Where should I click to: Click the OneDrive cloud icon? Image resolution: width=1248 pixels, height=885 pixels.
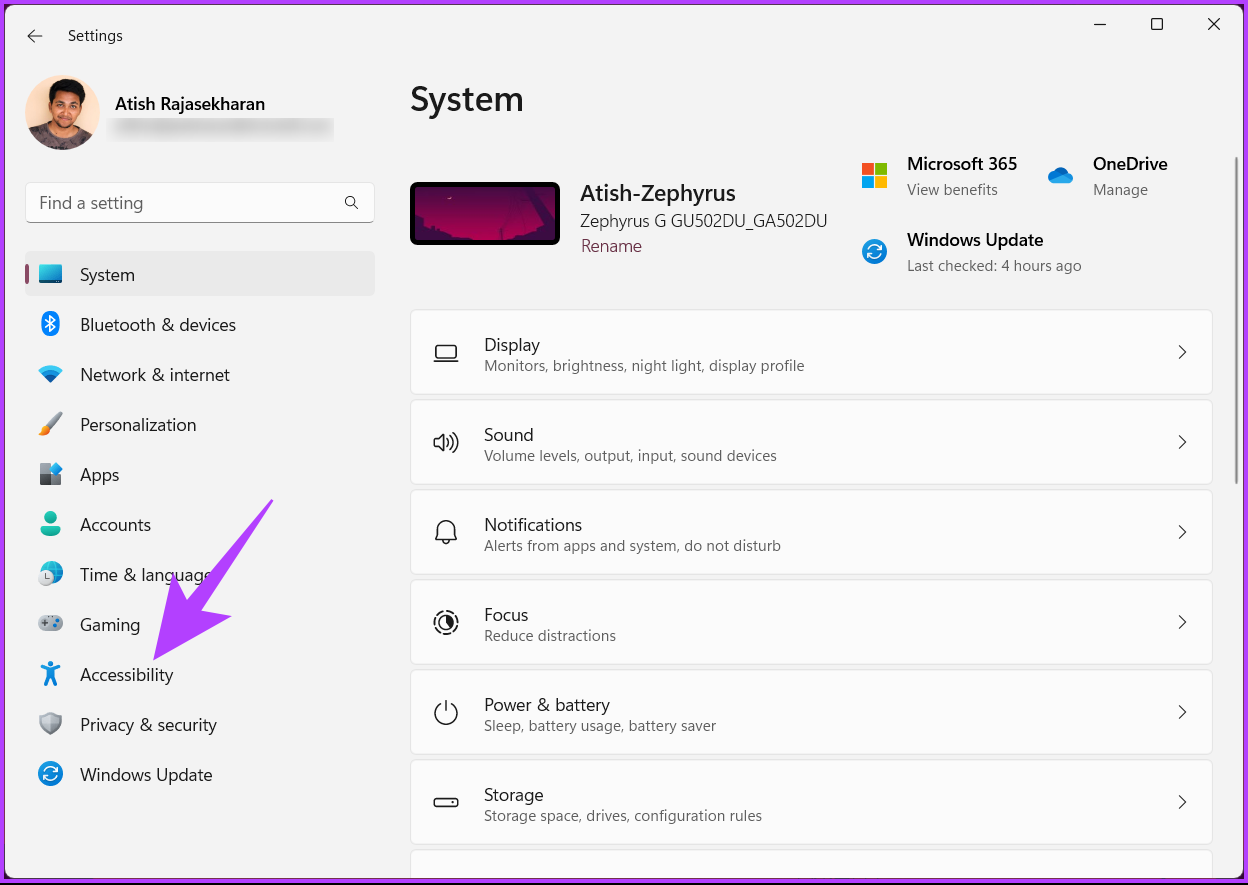pyautogui.click(x=1060, y=176)
